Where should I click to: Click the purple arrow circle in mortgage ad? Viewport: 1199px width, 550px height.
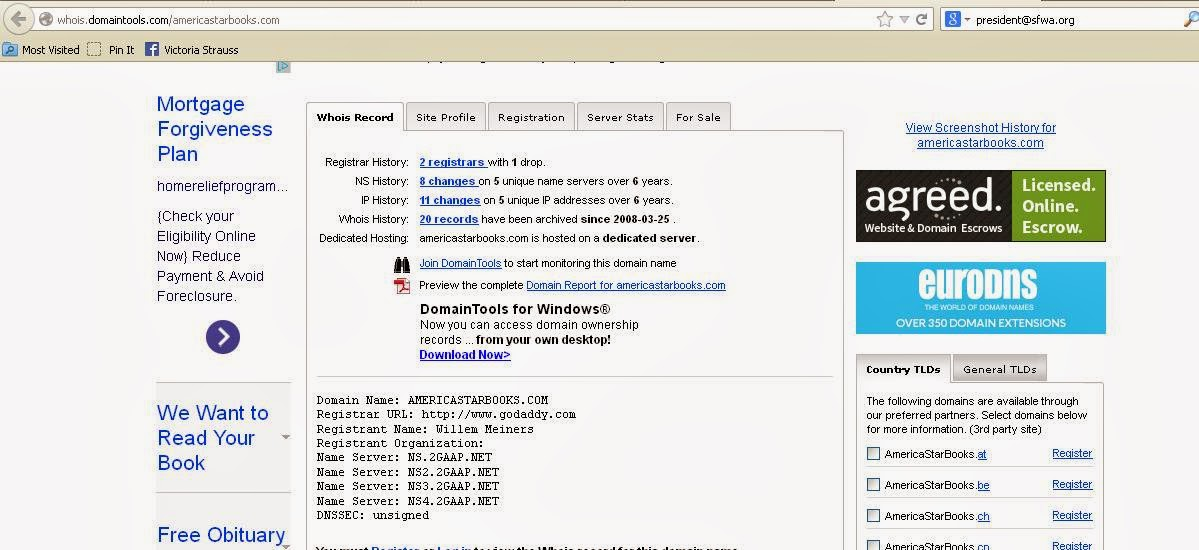(x=222, y=337)
